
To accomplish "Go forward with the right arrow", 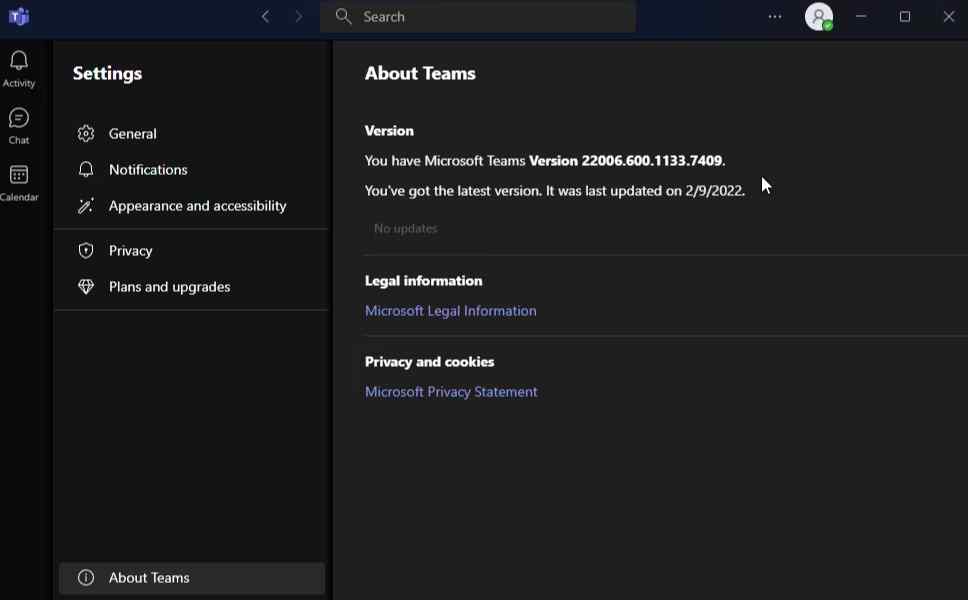I will (299, 17).
